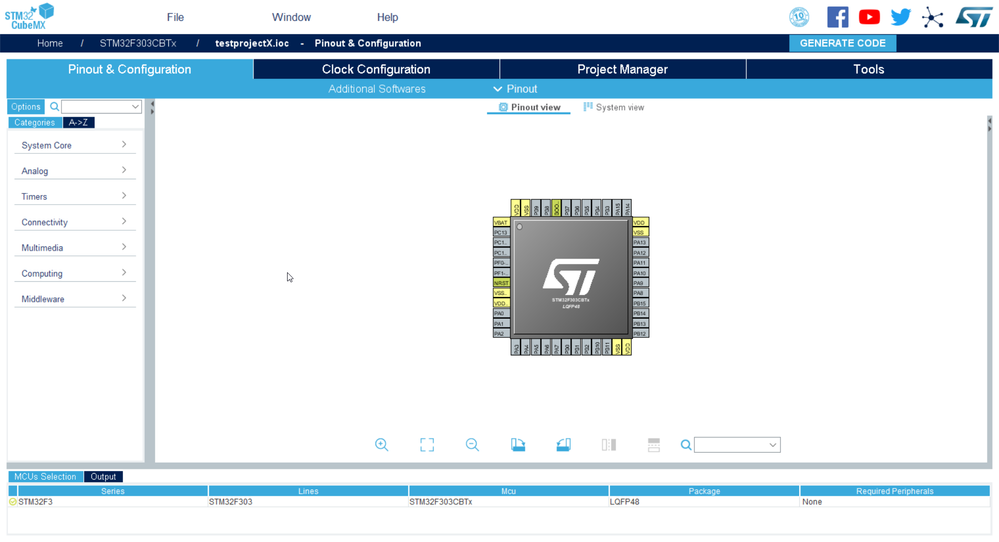Select the VBAT pin on the chip
Image resolution: width=999 pixels, height=542 pixels.
pyautogui.click(x=501, y=222)
